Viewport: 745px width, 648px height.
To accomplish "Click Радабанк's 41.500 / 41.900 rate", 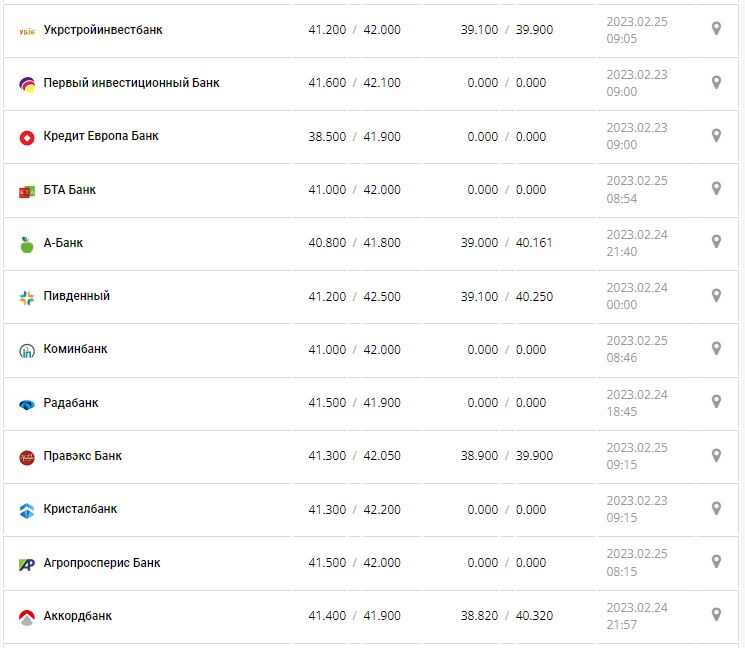I will [354, 403].
